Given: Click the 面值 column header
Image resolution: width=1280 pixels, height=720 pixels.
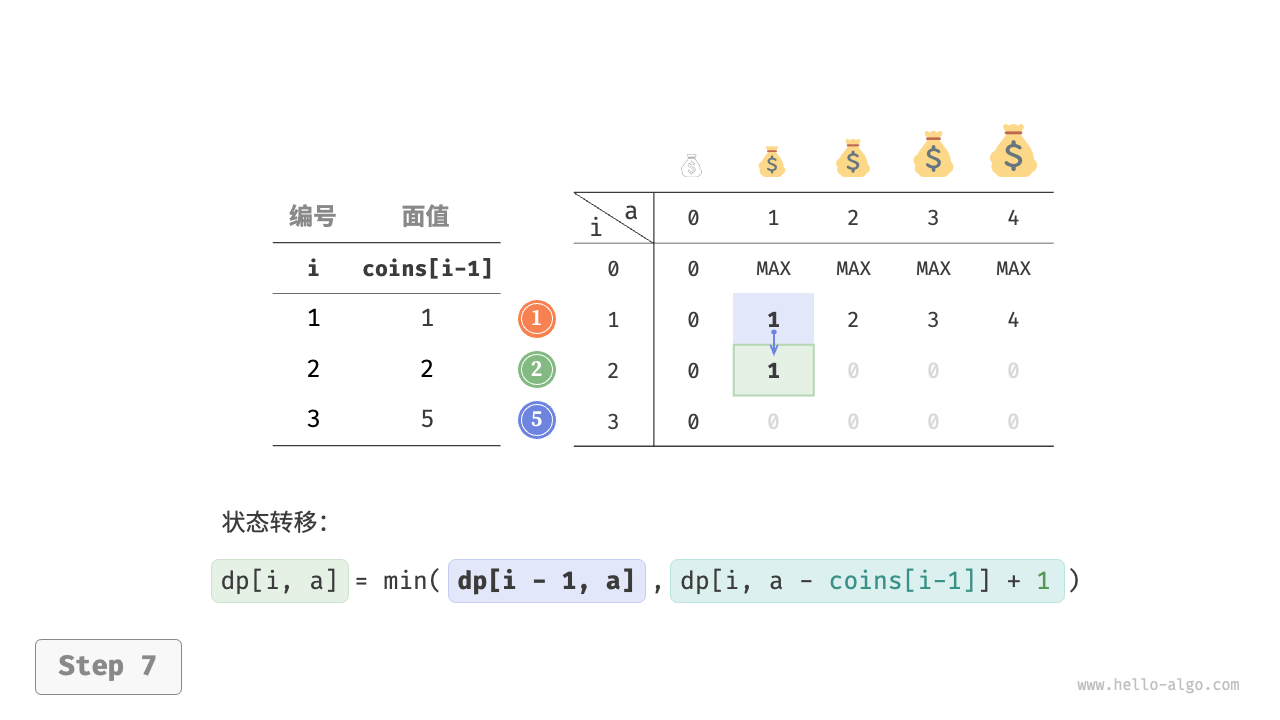Looking at the screenshot, I should tap(426, 216).
